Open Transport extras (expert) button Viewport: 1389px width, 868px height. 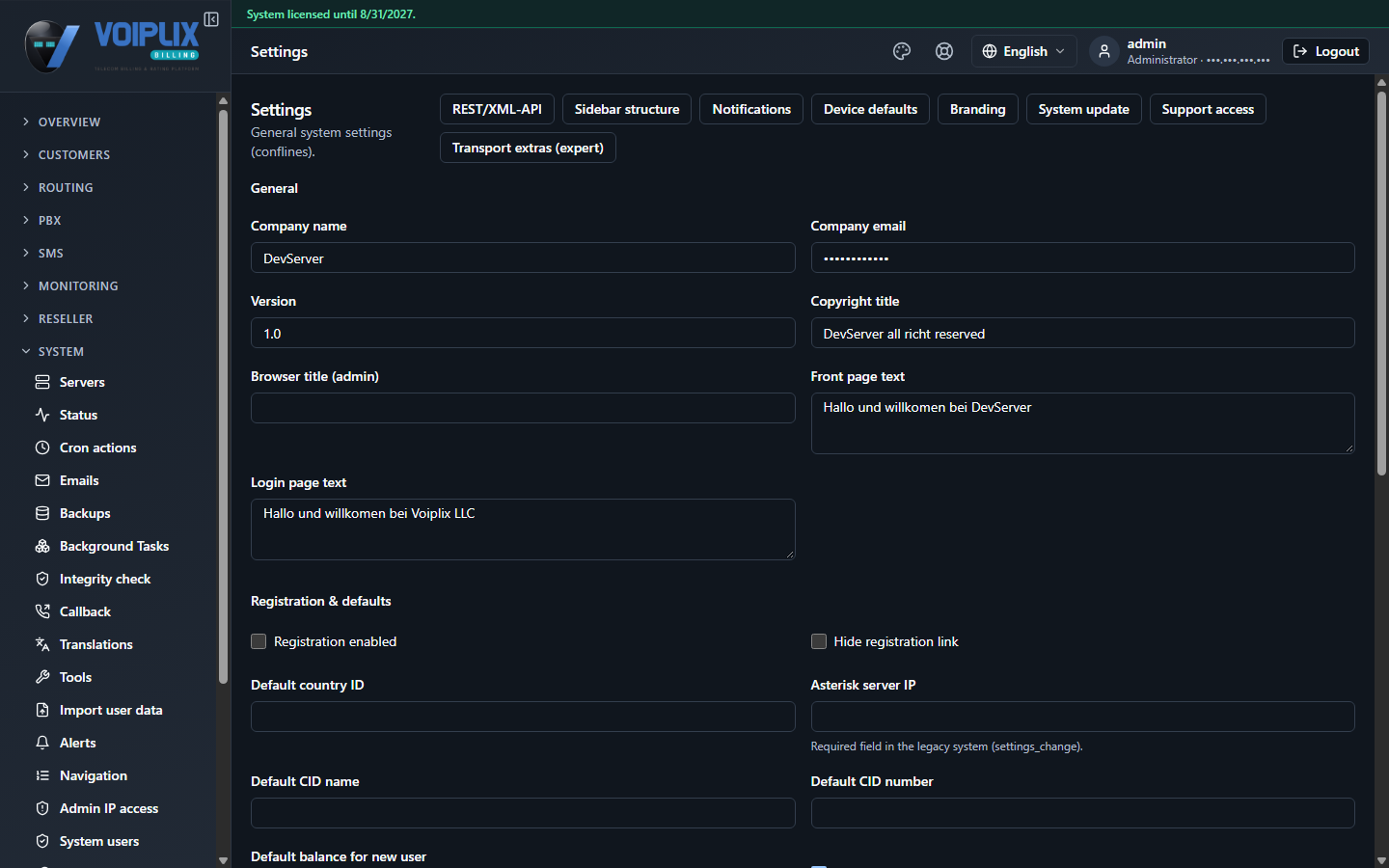coord(528,148)
